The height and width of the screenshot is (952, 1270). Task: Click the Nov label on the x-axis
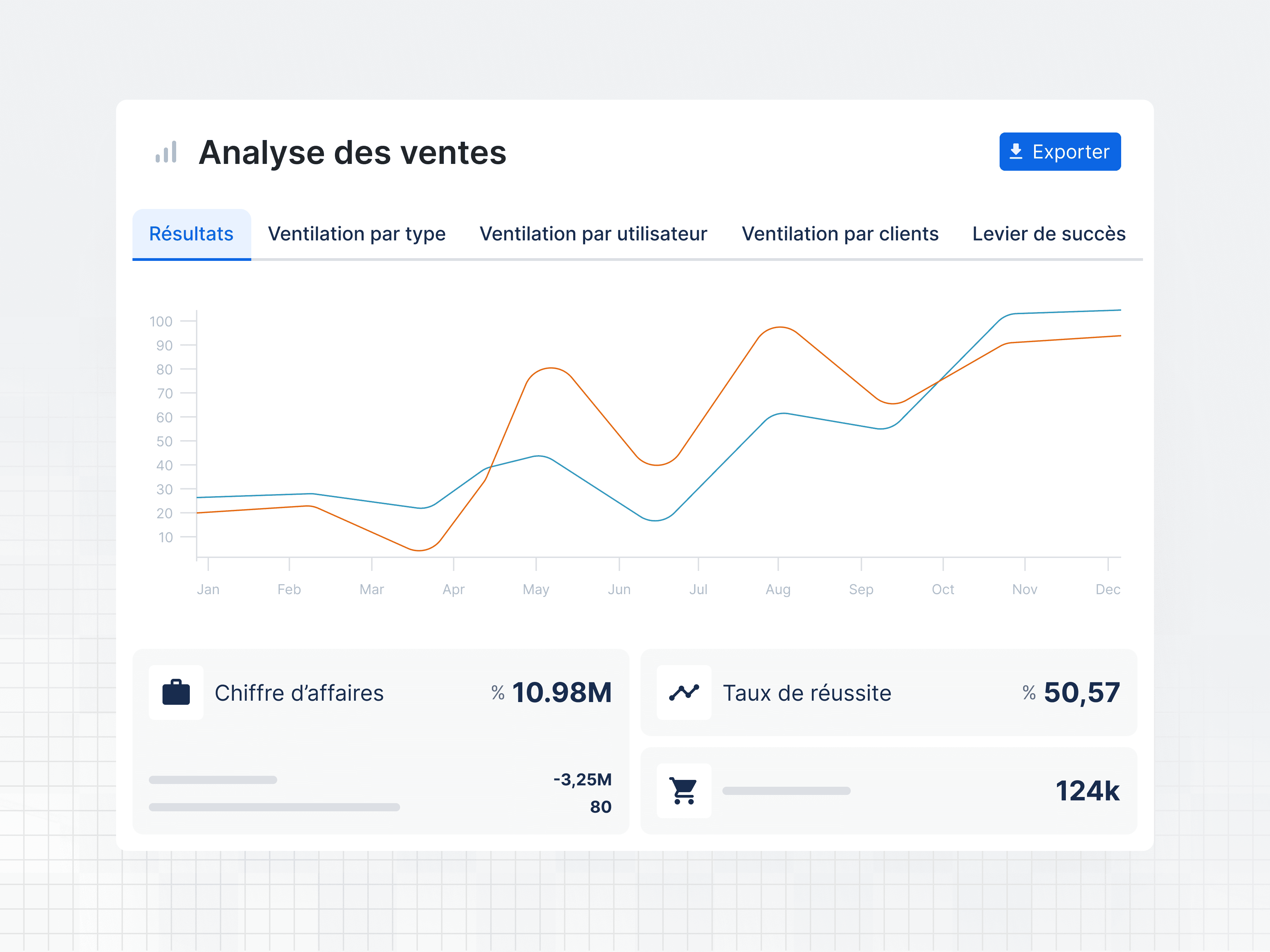pos(1025,589)
